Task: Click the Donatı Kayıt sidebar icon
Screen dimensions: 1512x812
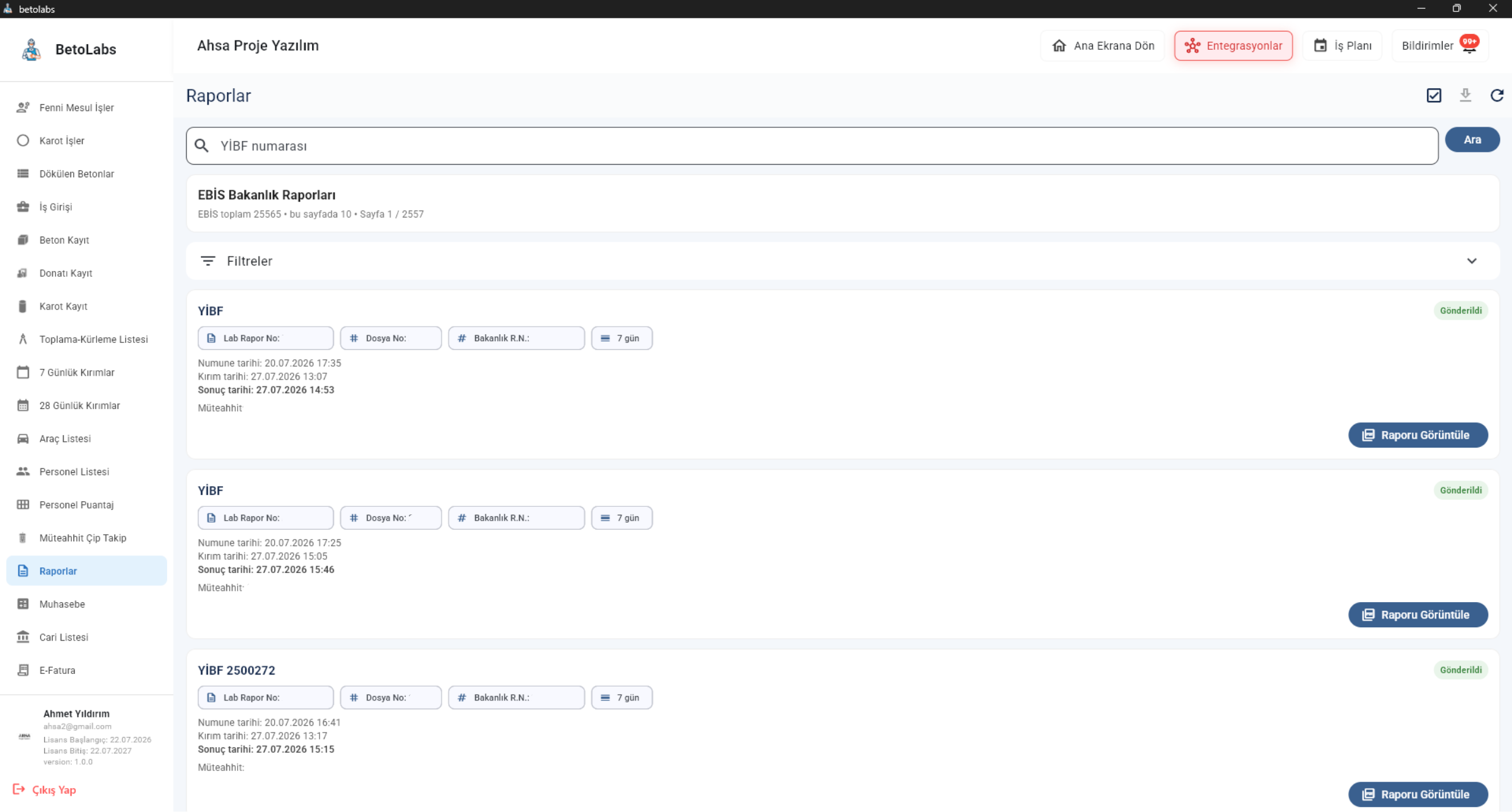Action: pyautogui.click(x=23, y=273)
